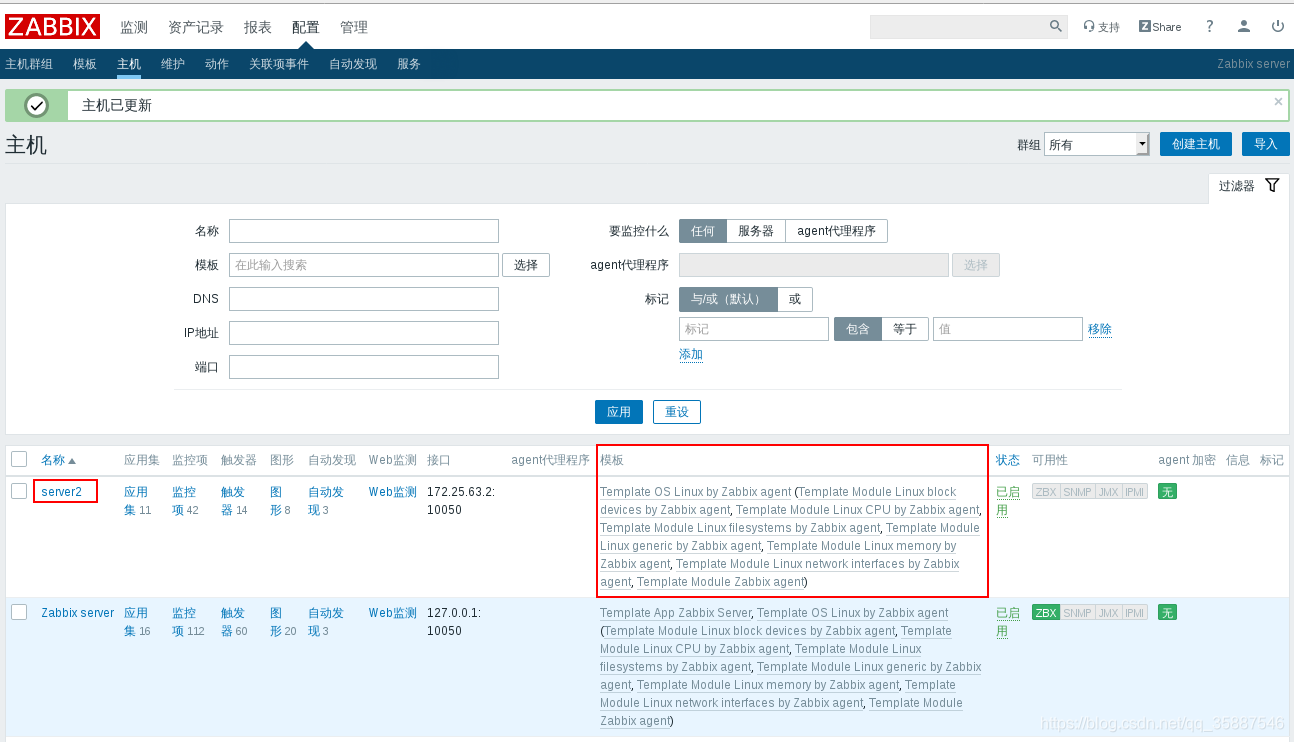The height and width of the screenshot is (742, 1294).
Task: Choose tag mode 与/或（默认）
Action: [728, 299]
